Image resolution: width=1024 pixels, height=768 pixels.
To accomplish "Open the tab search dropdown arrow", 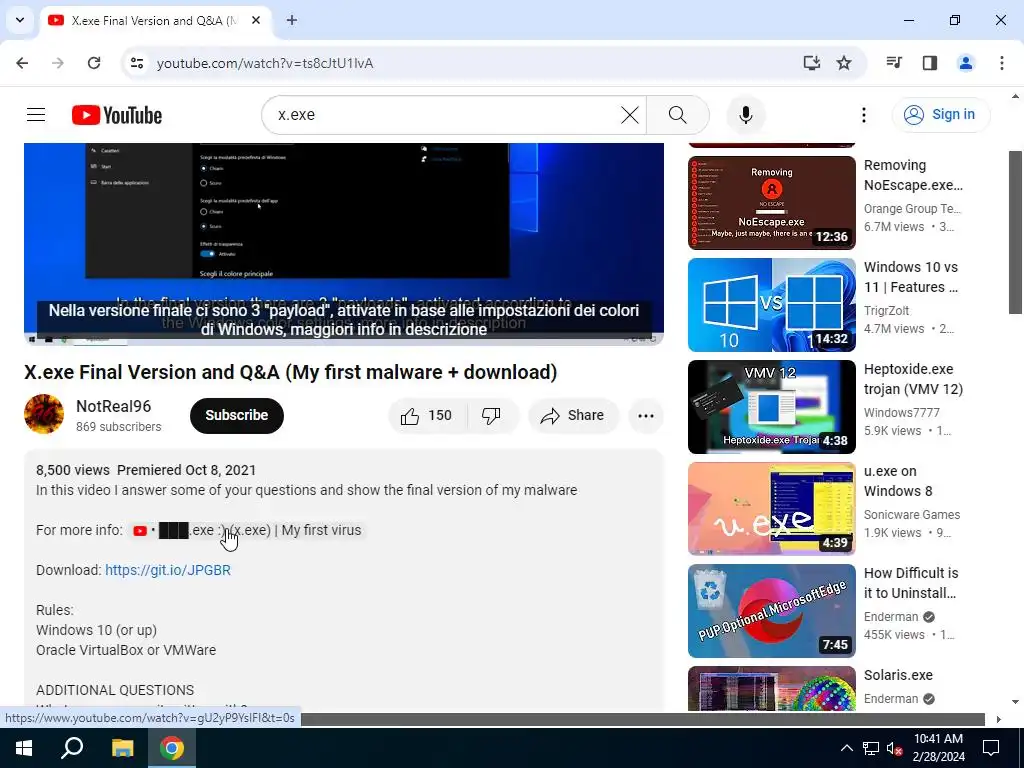I will click(20, 20).
